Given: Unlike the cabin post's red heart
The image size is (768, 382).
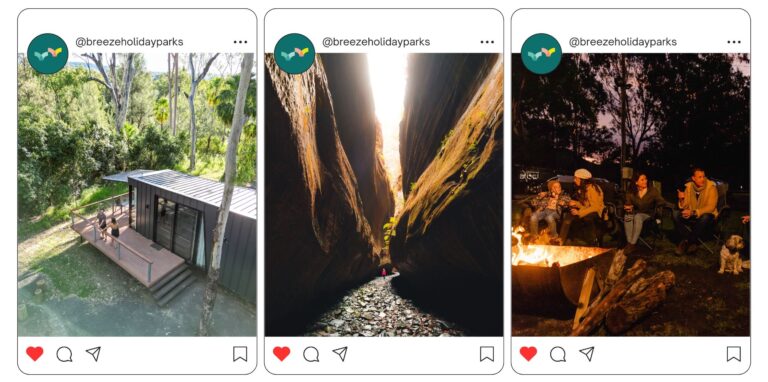Looking at the screenshot, I should 35,354.
